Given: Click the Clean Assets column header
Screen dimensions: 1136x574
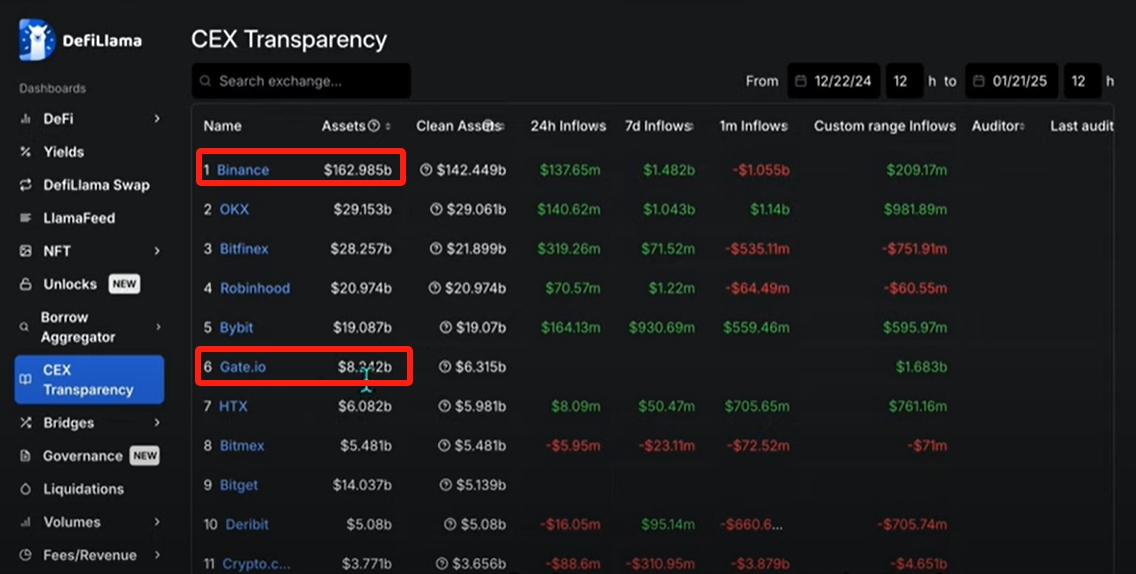Looking at the screenshot, I should pyautogui.click(x=459, y=126).
